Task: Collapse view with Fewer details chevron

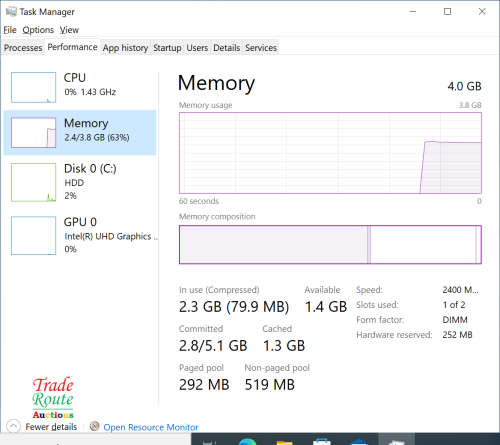Action: 13,426
